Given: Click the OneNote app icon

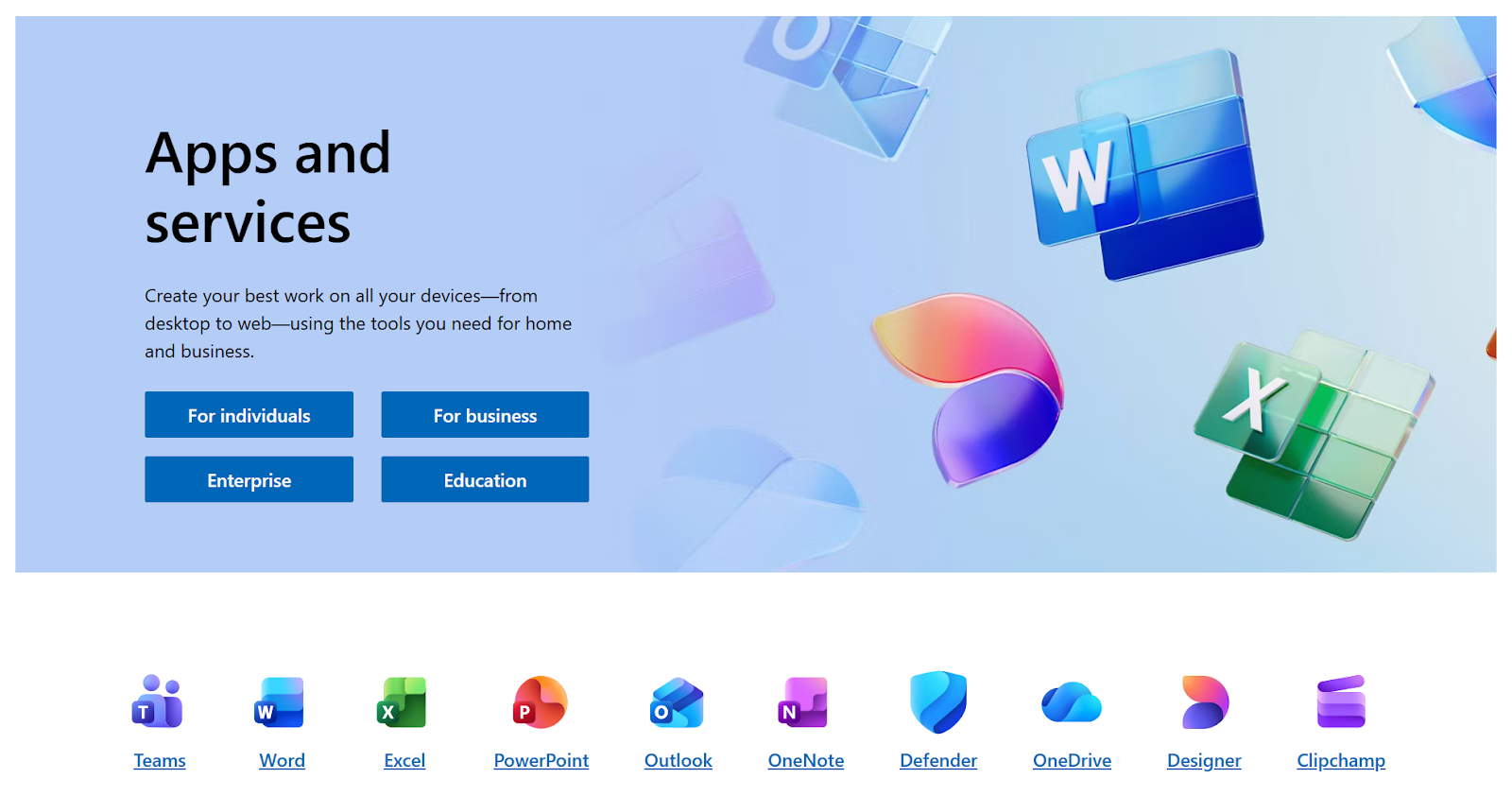Looking at the screenshot, I should (x=803, y=701).
